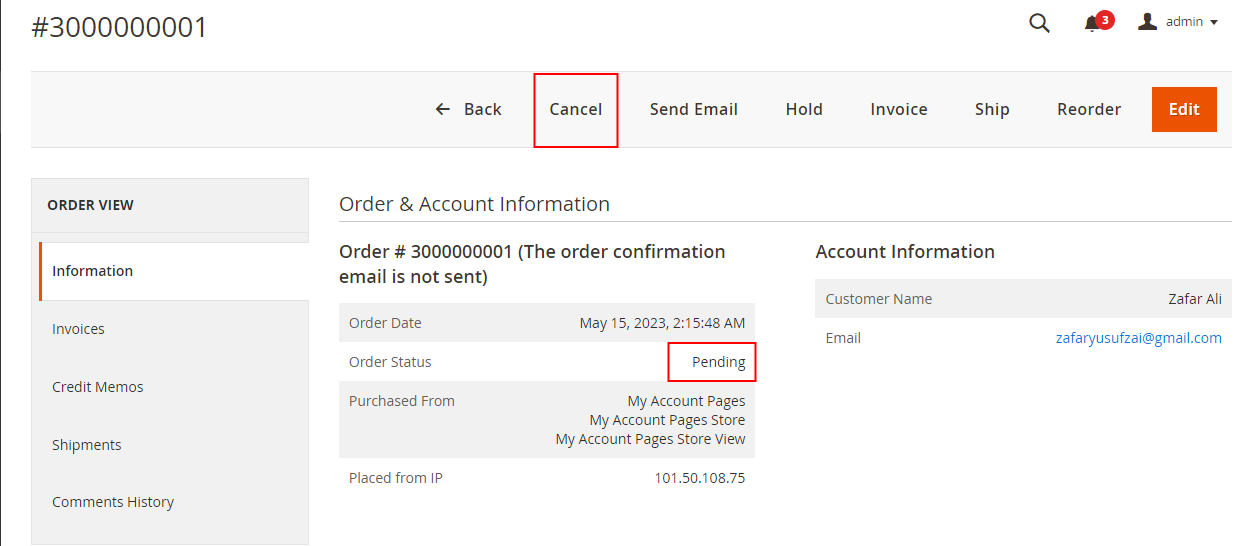This screenshot has height=546, width=1239.
Task: Open the zafaryusufzai@gmail.com email link
Action: tap(1139, 338)
